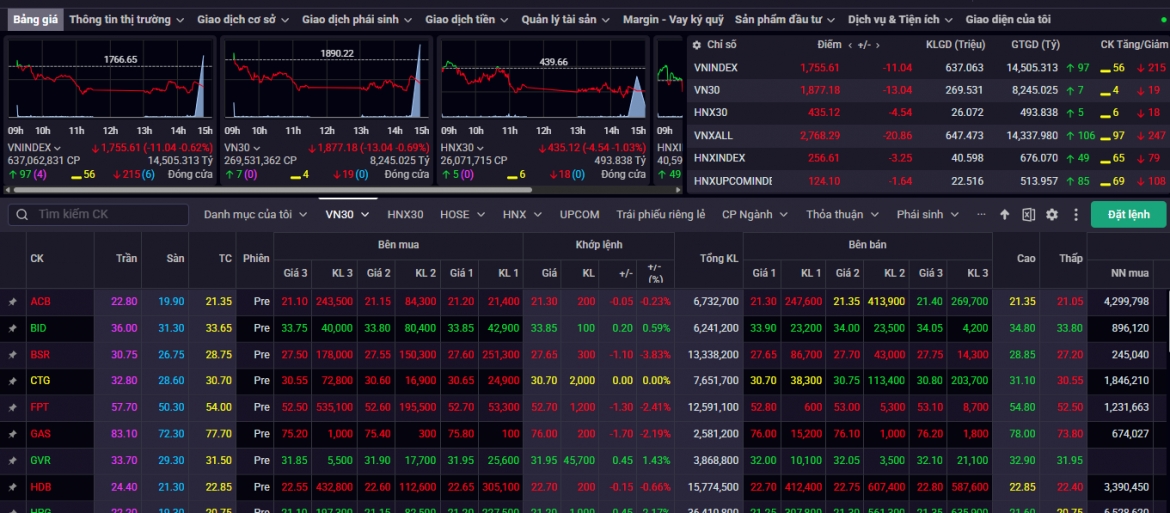Open the HNX board tab
1170x513 pixels.
tap(522, 215)
